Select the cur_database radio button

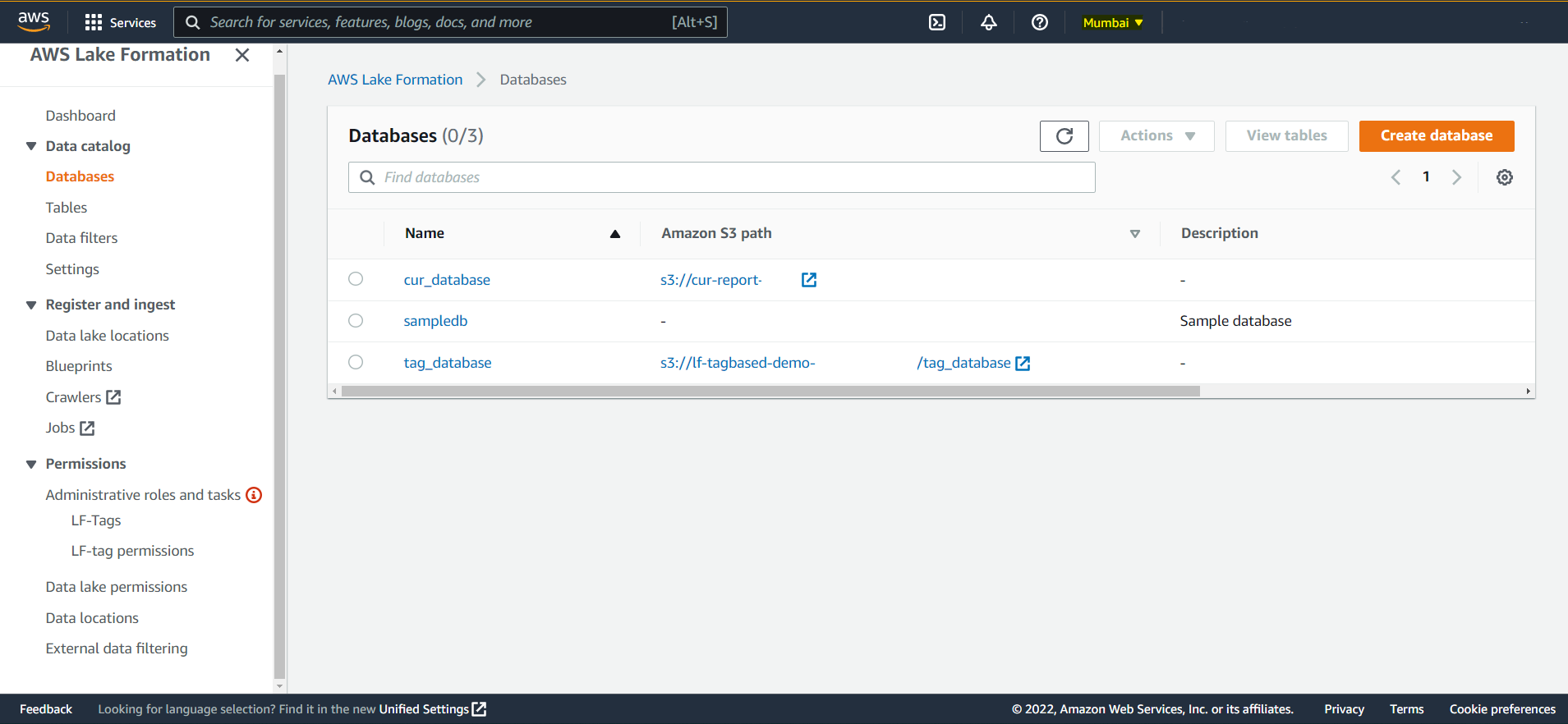pos(356,279)
